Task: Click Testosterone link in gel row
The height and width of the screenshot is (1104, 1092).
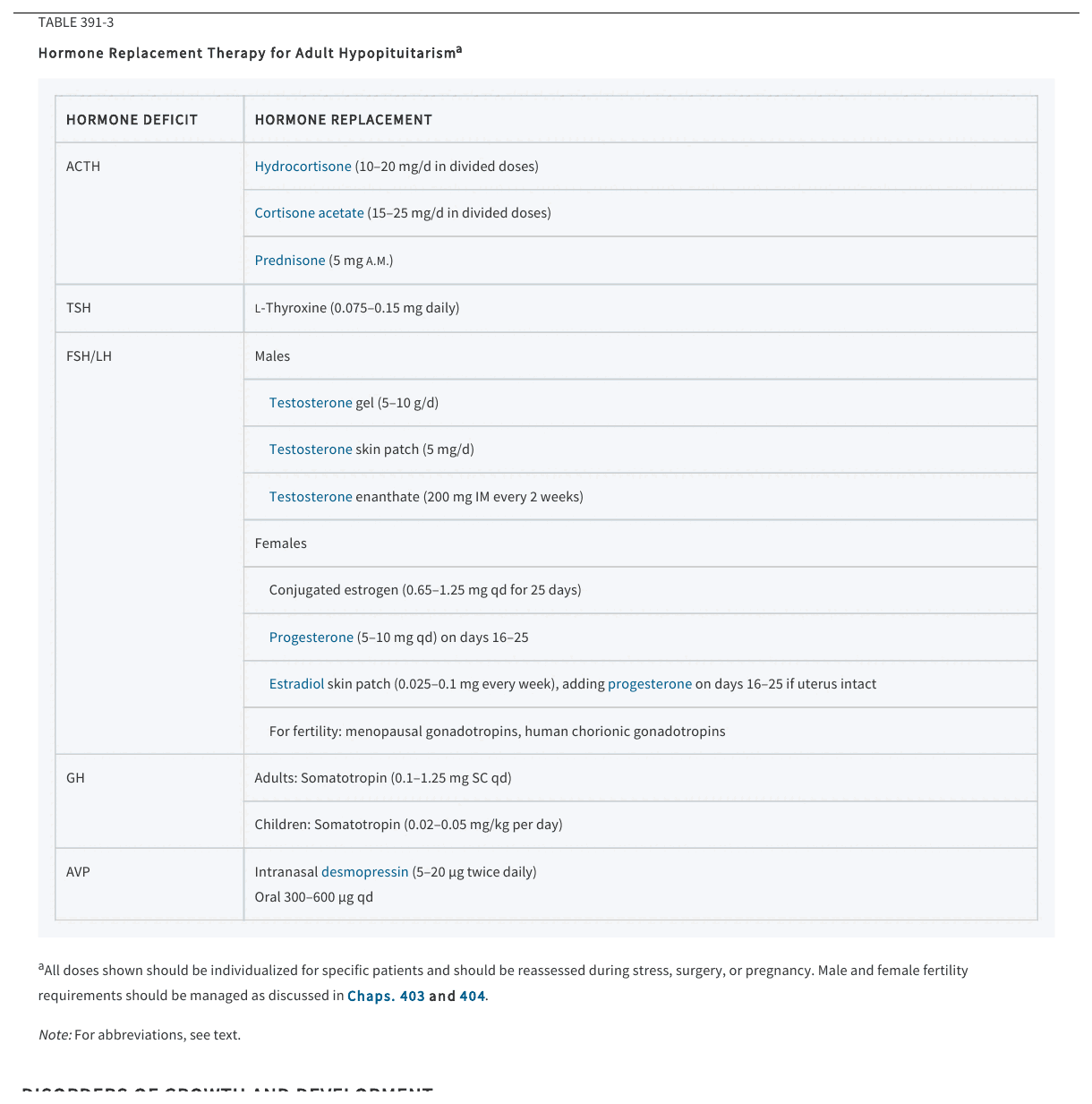Action: 311,403
